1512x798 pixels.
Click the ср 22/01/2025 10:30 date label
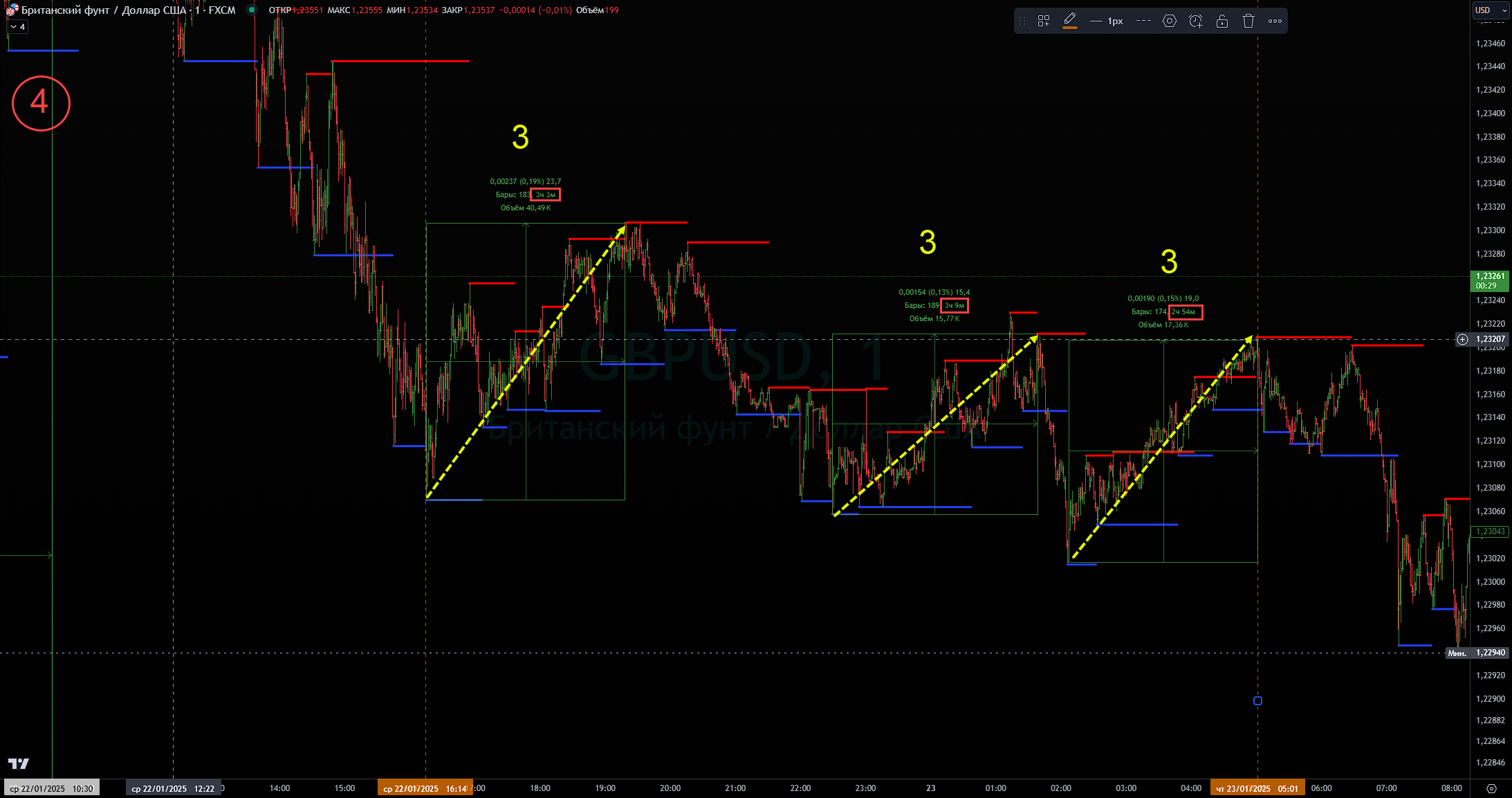tap(51, 788)
